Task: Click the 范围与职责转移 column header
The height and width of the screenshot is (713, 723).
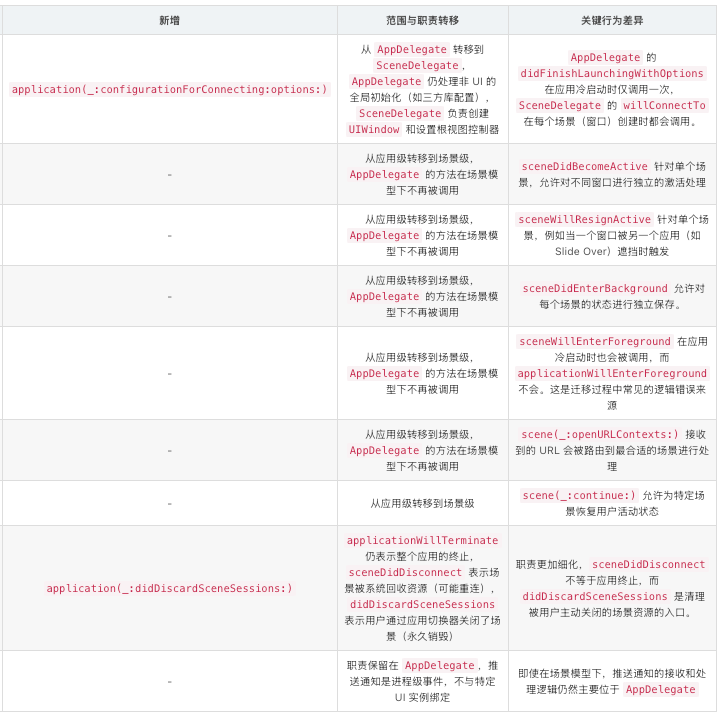Action: click(422, 20)
